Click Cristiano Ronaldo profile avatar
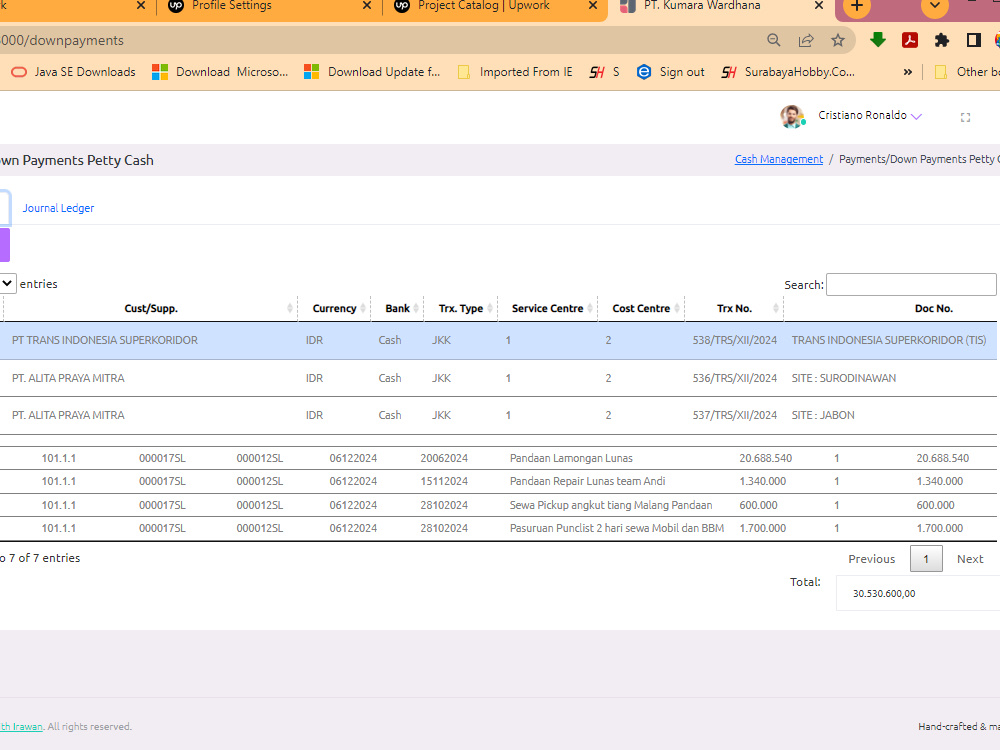 [792, 117]
